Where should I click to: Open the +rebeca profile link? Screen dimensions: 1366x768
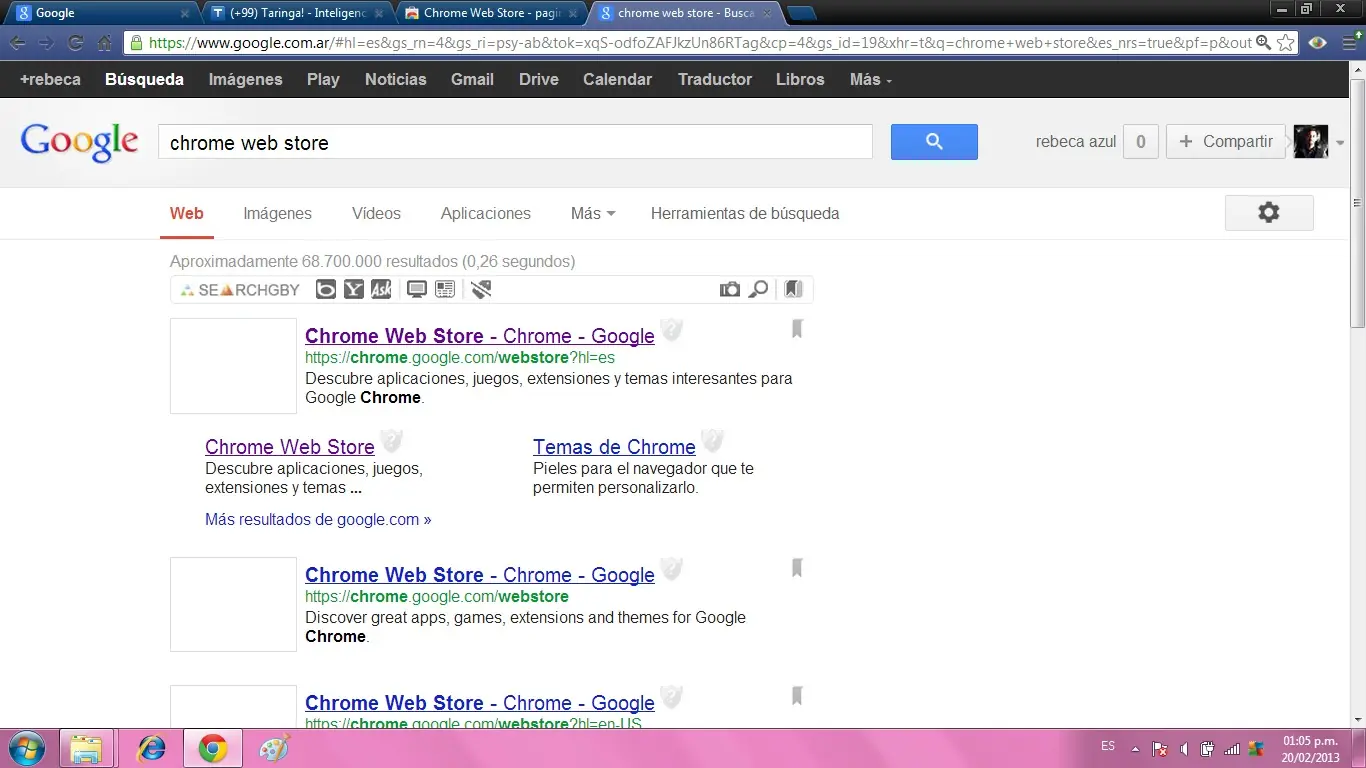pos(50,79)
